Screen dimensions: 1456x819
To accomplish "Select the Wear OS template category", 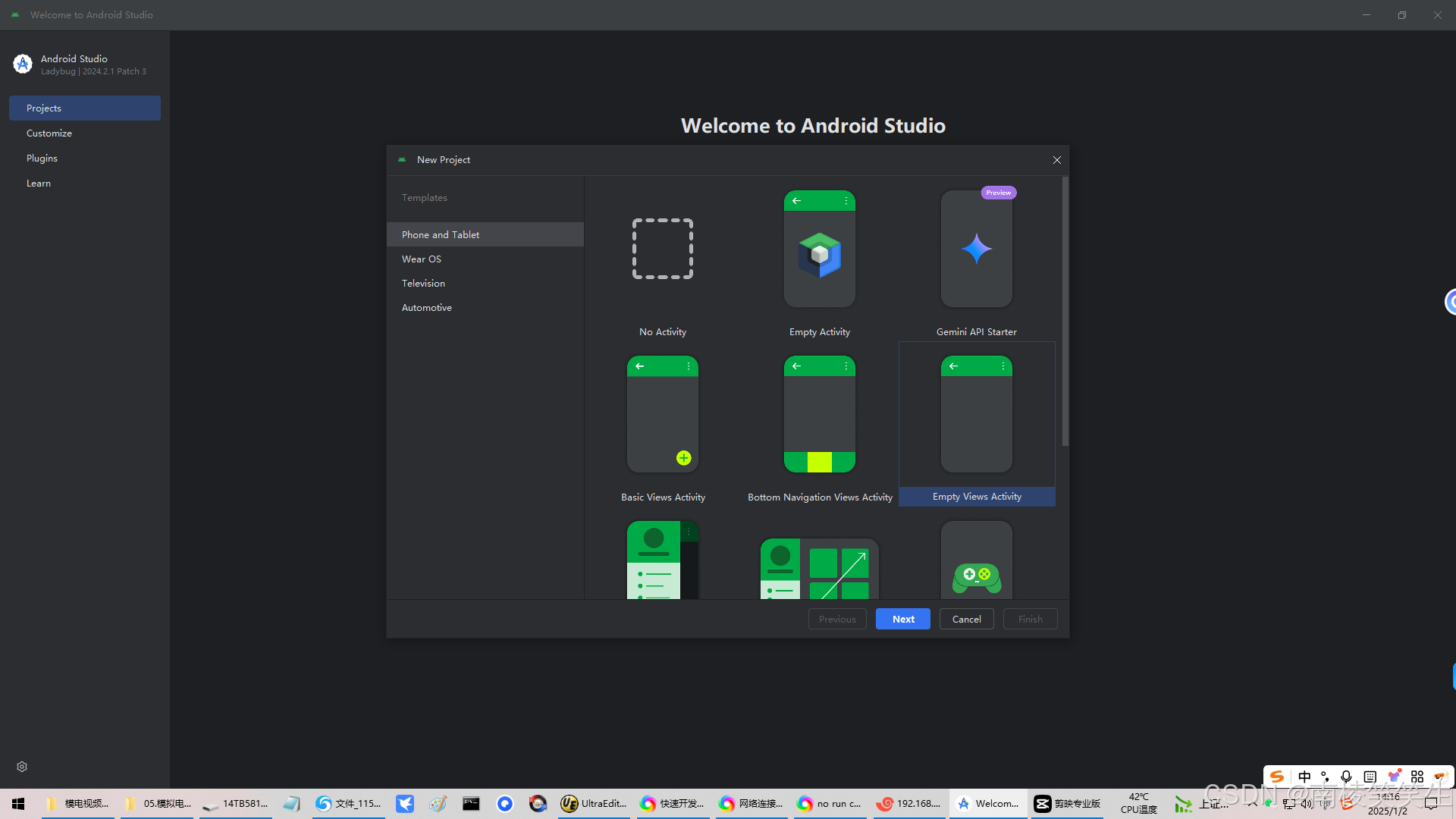I will tap(422, 259).
